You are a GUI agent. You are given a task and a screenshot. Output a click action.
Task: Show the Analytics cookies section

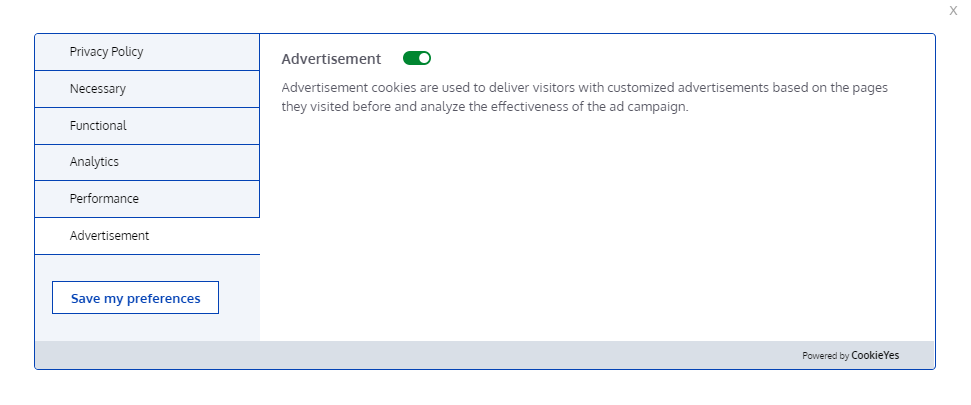[x=147, y=162]
